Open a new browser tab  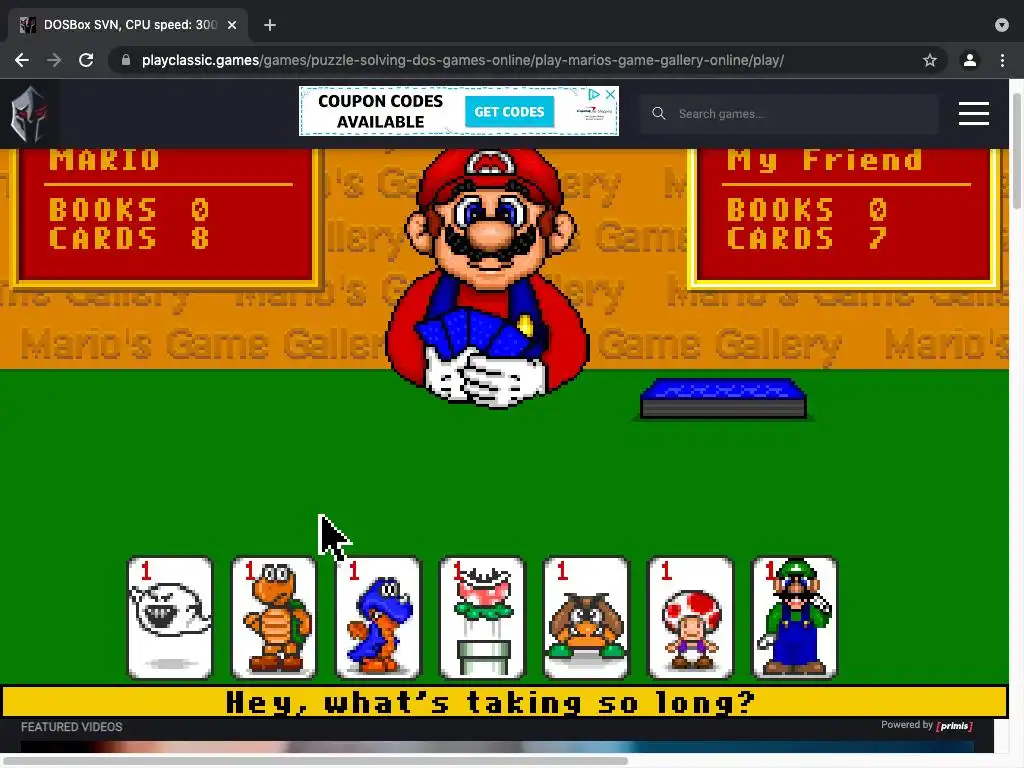pyautogui.click(x=270, y=25)
